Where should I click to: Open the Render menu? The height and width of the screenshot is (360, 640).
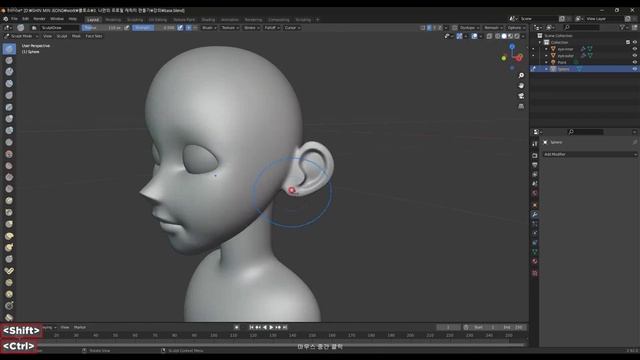[39, 19]
